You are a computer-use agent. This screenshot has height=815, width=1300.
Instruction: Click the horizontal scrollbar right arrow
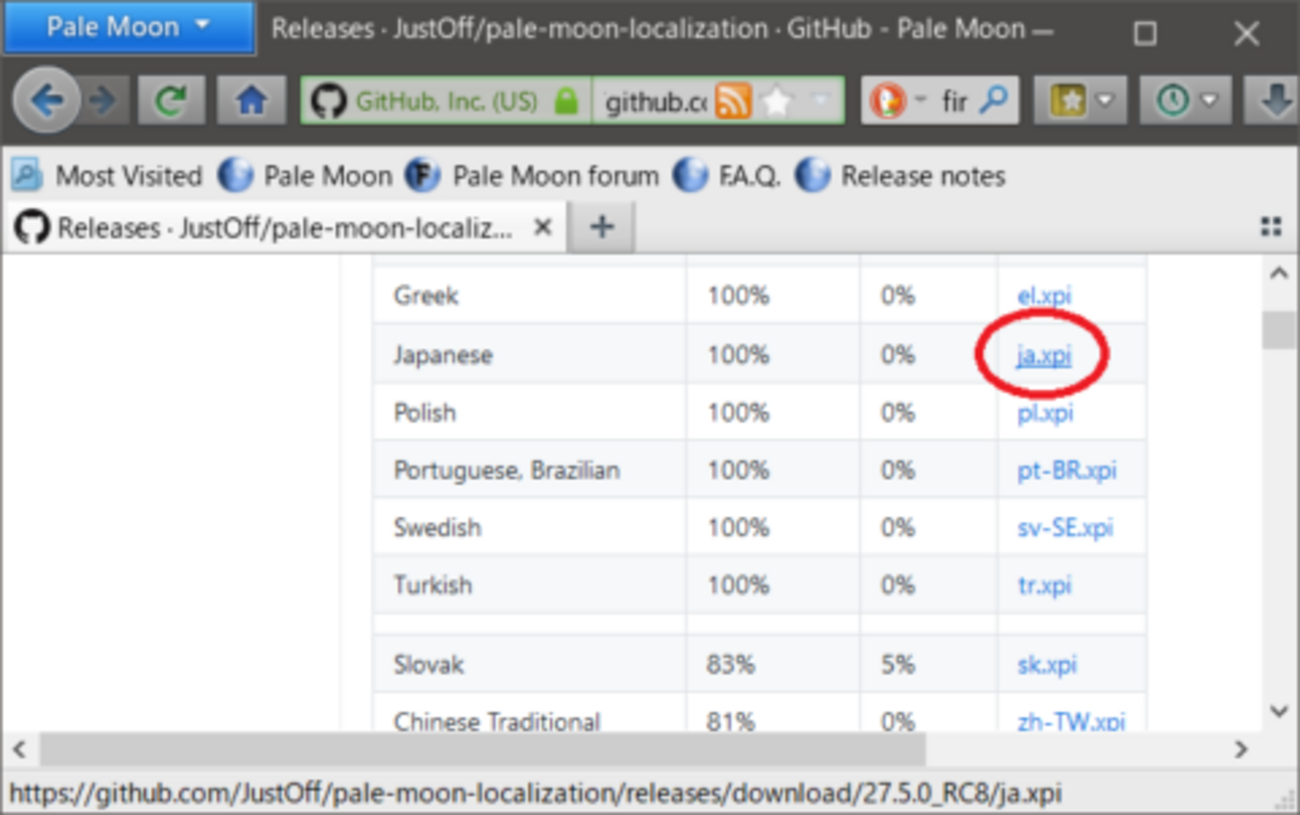pos(1241,748)
